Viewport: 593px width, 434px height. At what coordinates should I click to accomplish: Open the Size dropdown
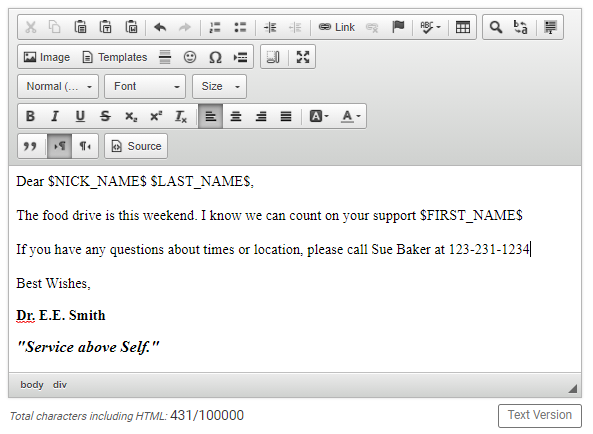[x=220, y=87]
